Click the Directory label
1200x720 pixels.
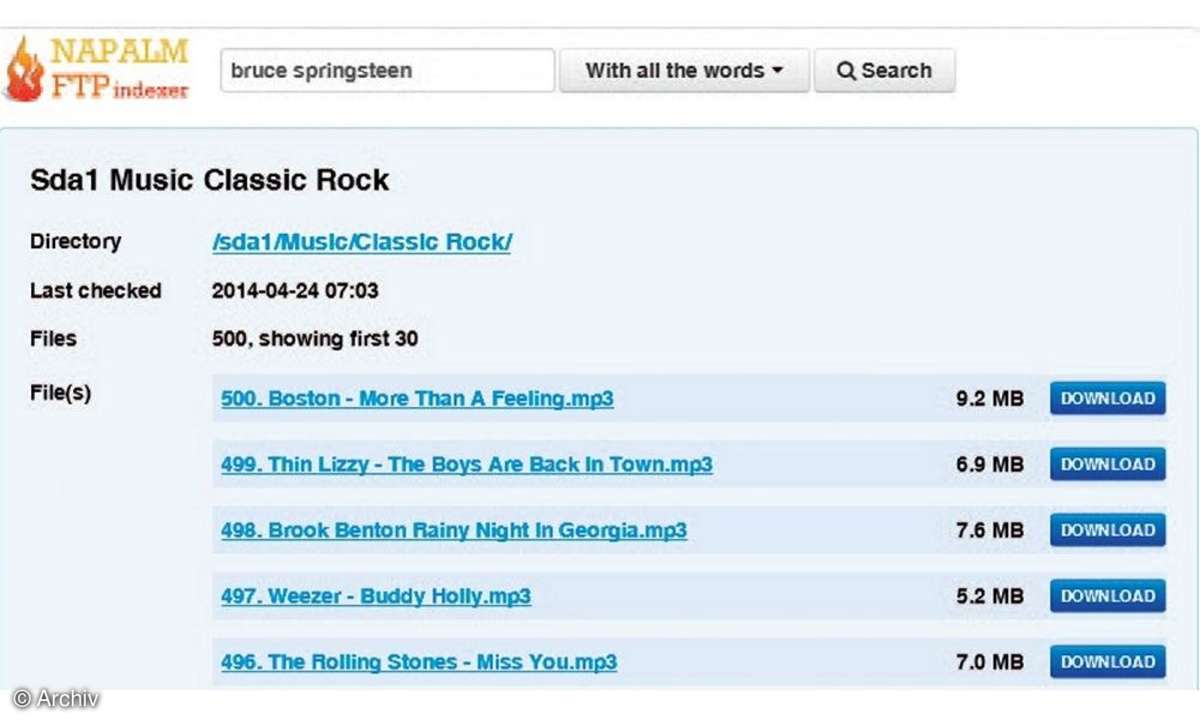point(75,241)
